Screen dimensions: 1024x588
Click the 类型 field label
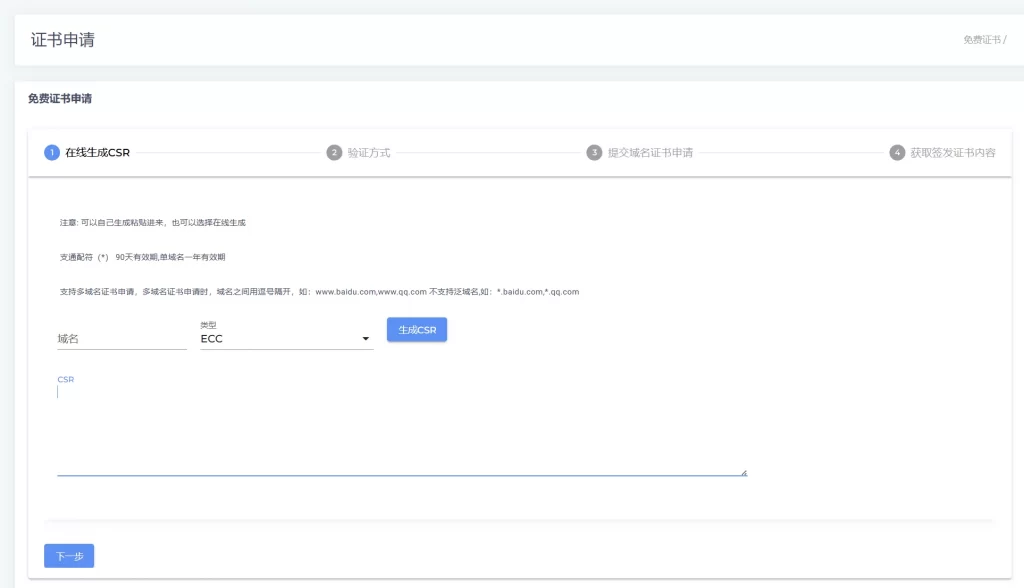(x=208, y=325)
